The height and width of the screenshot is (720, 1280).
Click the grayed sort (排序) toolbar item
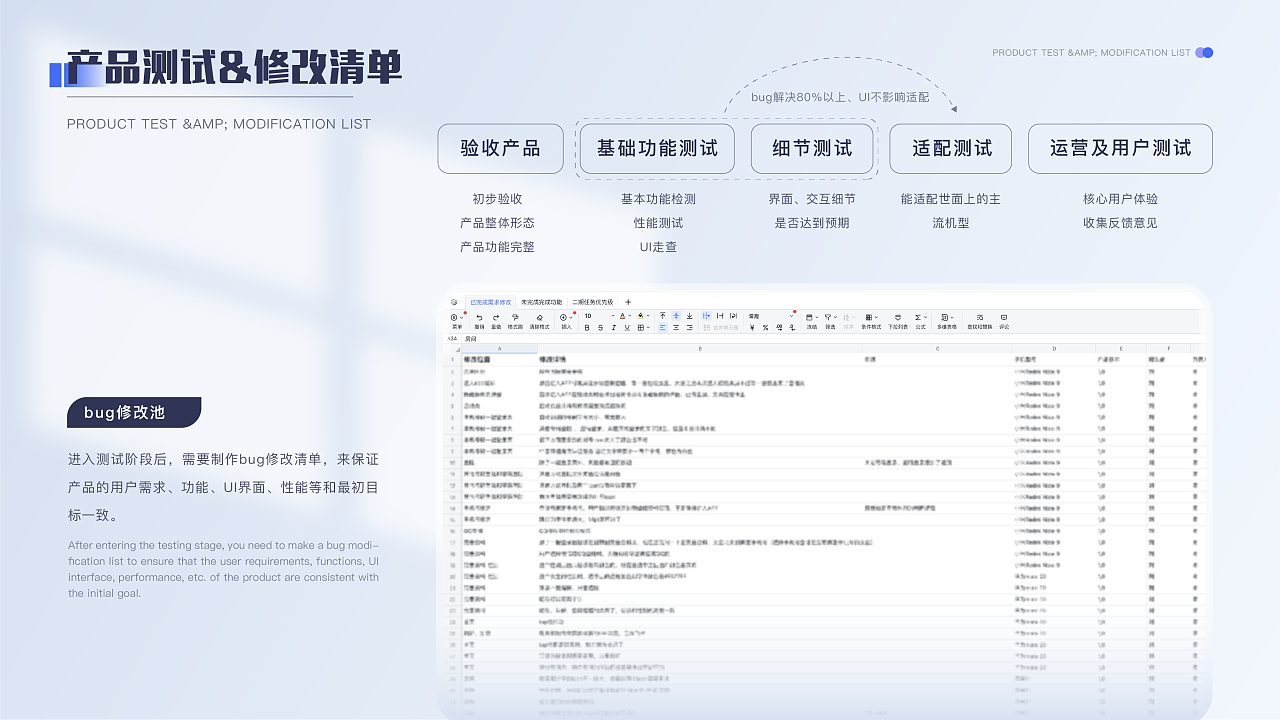[848, 321]
